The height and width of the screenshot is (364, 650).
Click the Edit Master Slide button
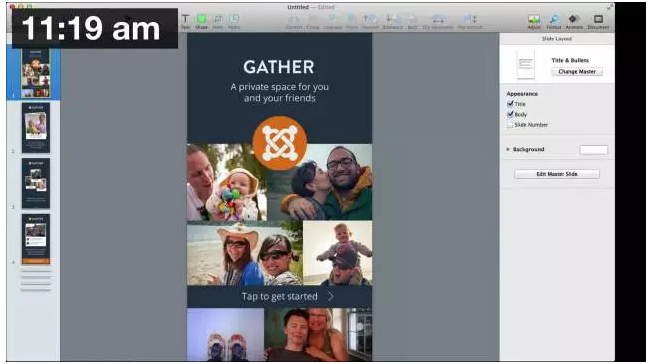click(557, 174)
